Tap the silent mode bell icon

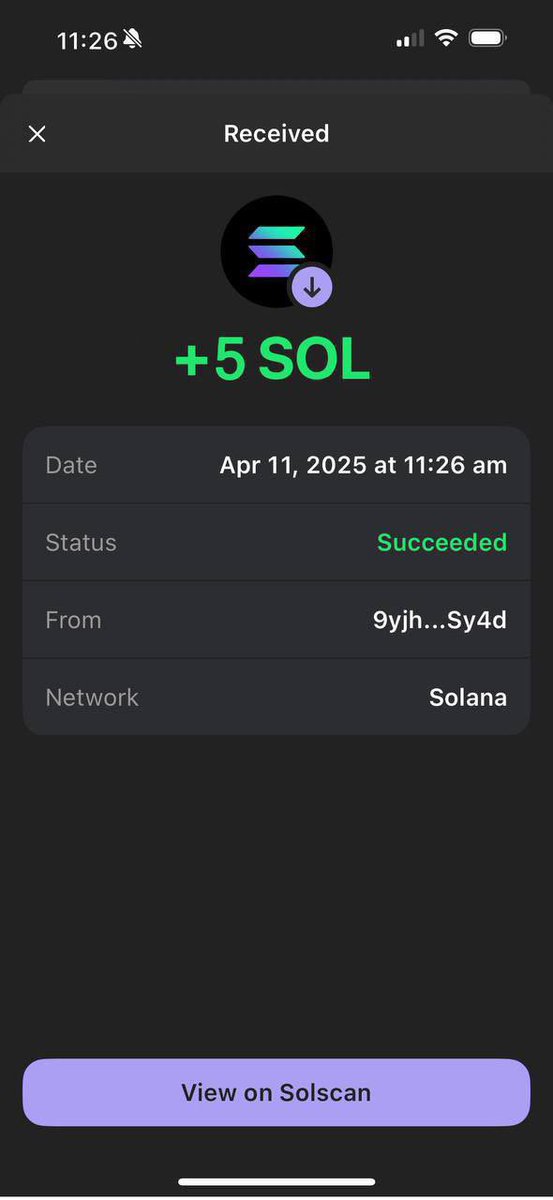tap(133, 40)
